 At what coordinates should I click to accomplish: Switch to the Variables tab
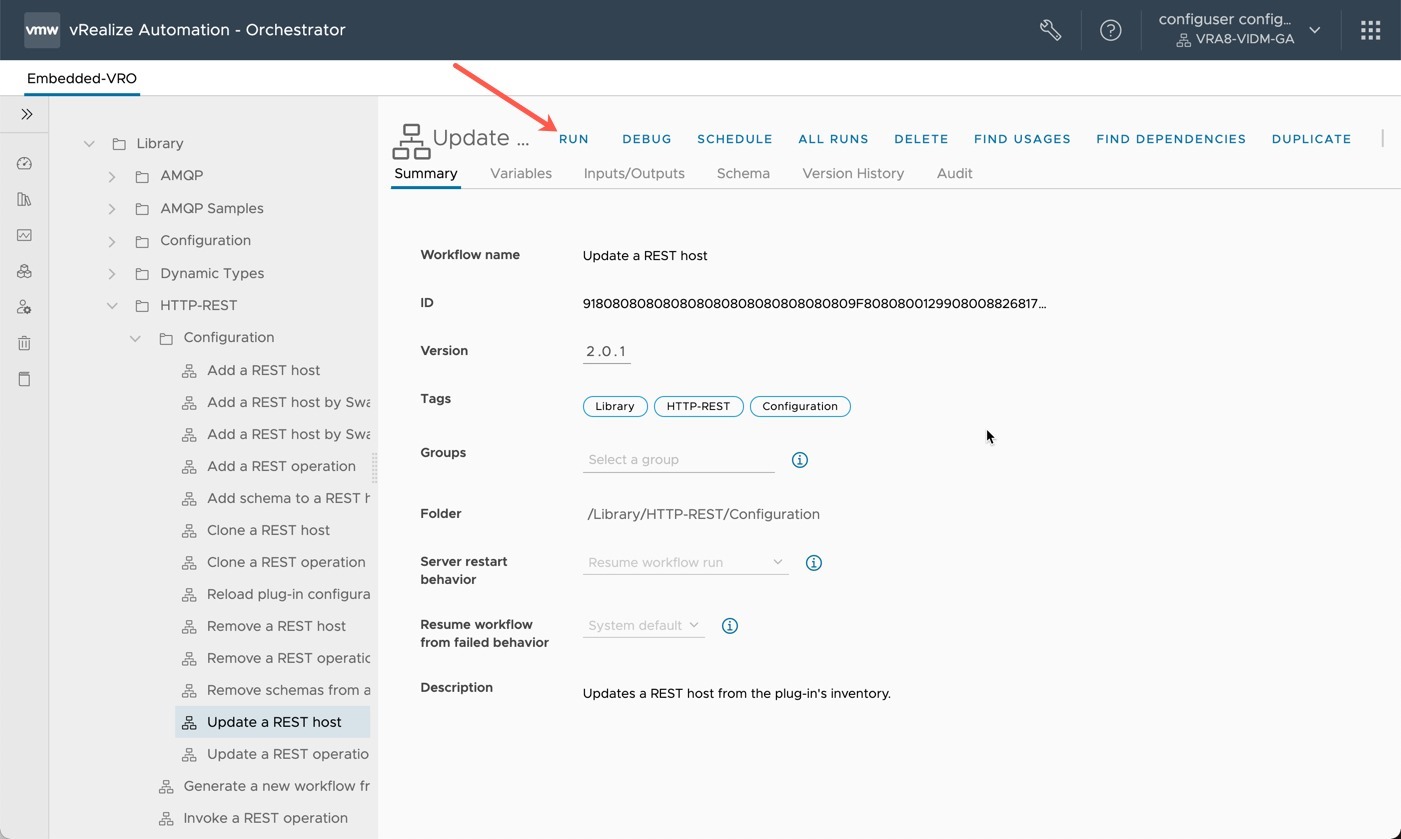point(521,173)
